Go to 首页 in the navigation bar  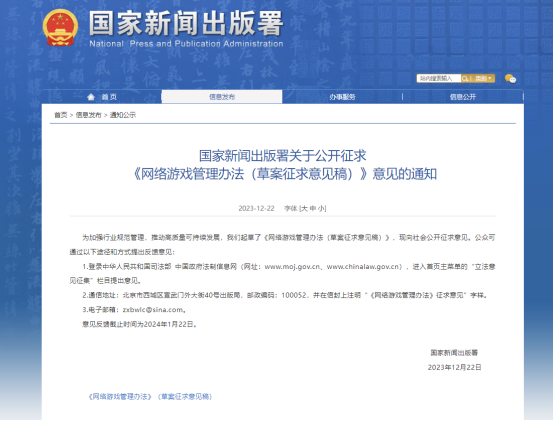(x=109, y=97)
